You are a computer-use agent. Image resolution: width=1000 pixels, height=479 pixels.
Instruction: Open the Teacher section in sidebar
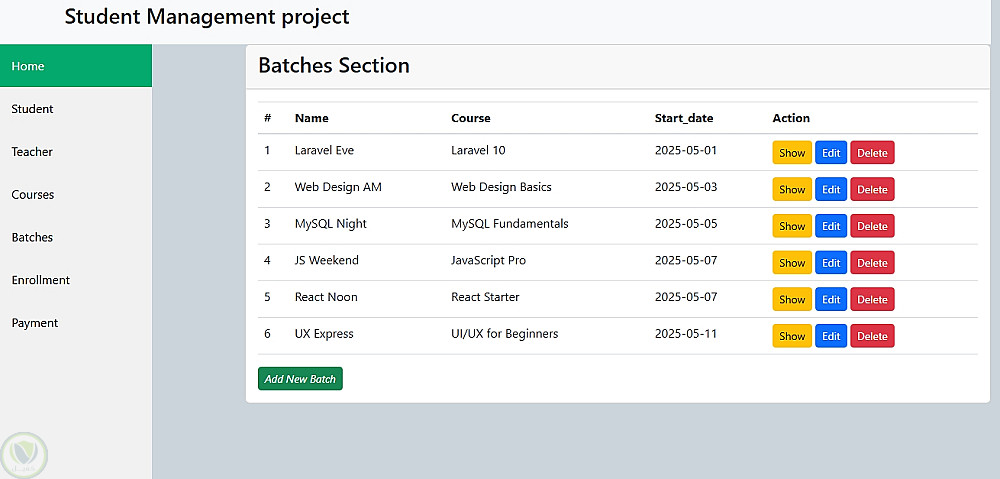coord(32,152)
